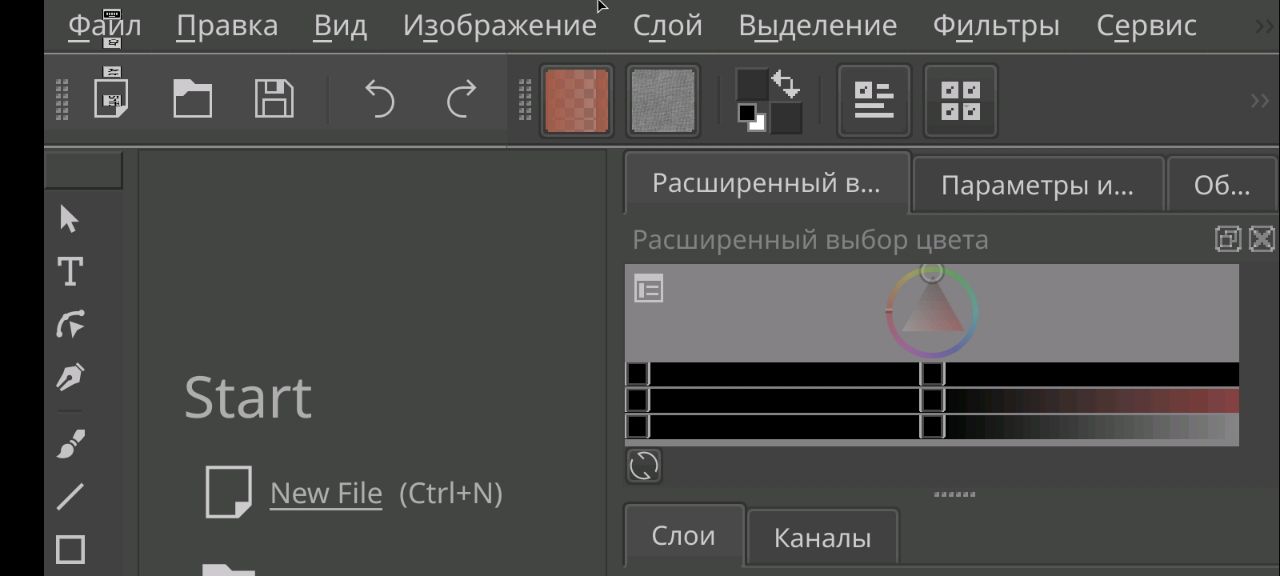Redo the last action
1280x576 pixels.
tap(461, 99)
